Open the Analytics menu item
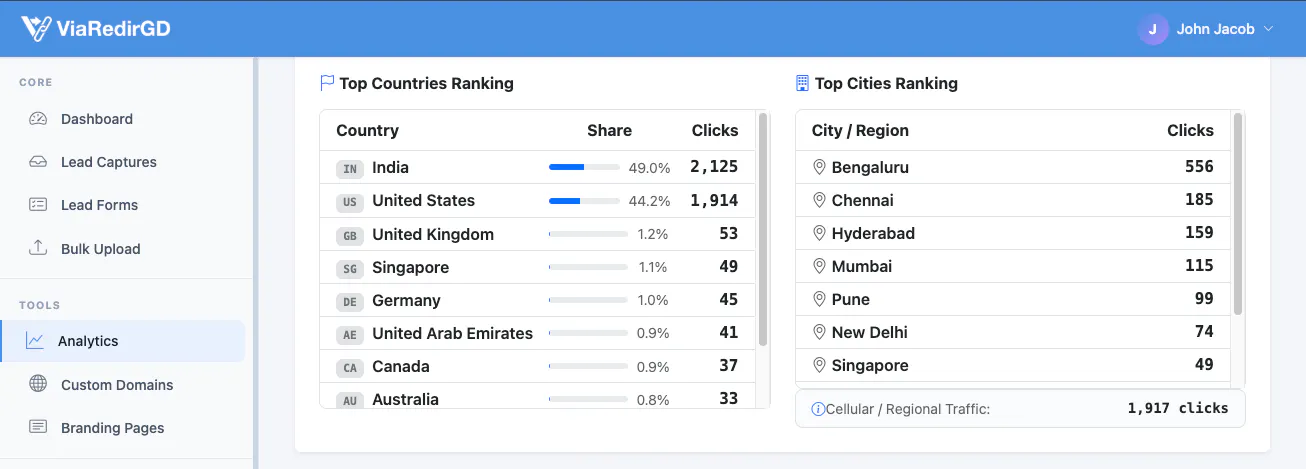The image size is (1306, 469). click(x=123, y=341)
